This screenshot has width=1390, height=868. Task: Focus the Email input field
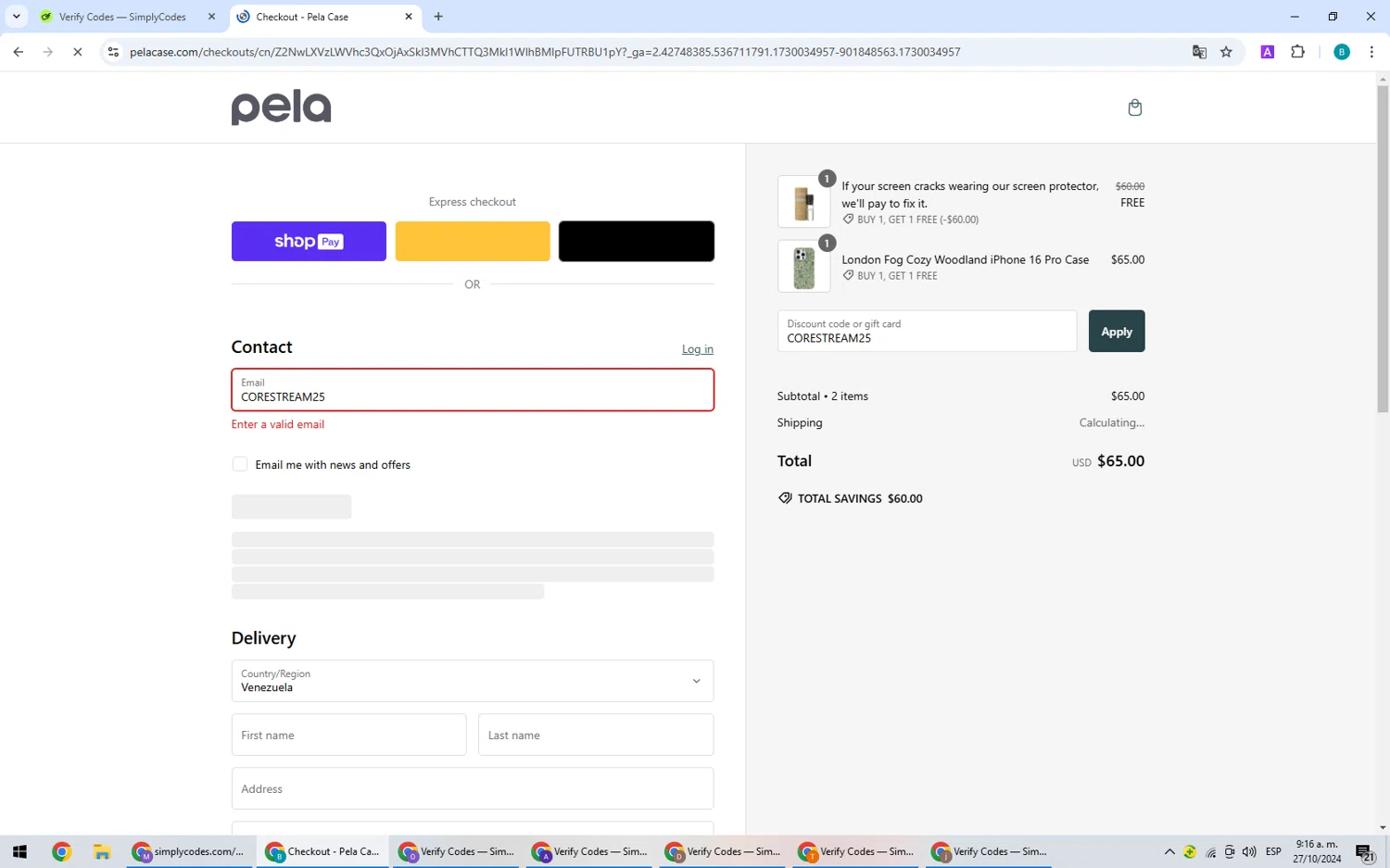473,390
